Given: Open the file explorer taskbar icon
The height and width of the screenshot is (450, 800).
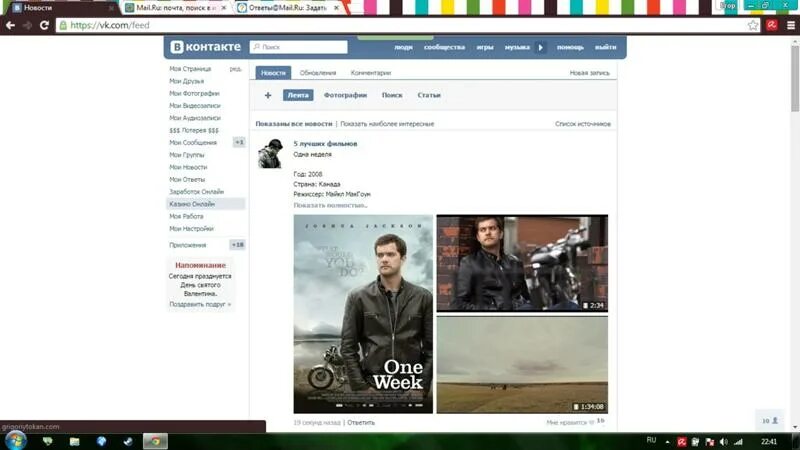Looking at the screenshot, I should coord(74,441).
